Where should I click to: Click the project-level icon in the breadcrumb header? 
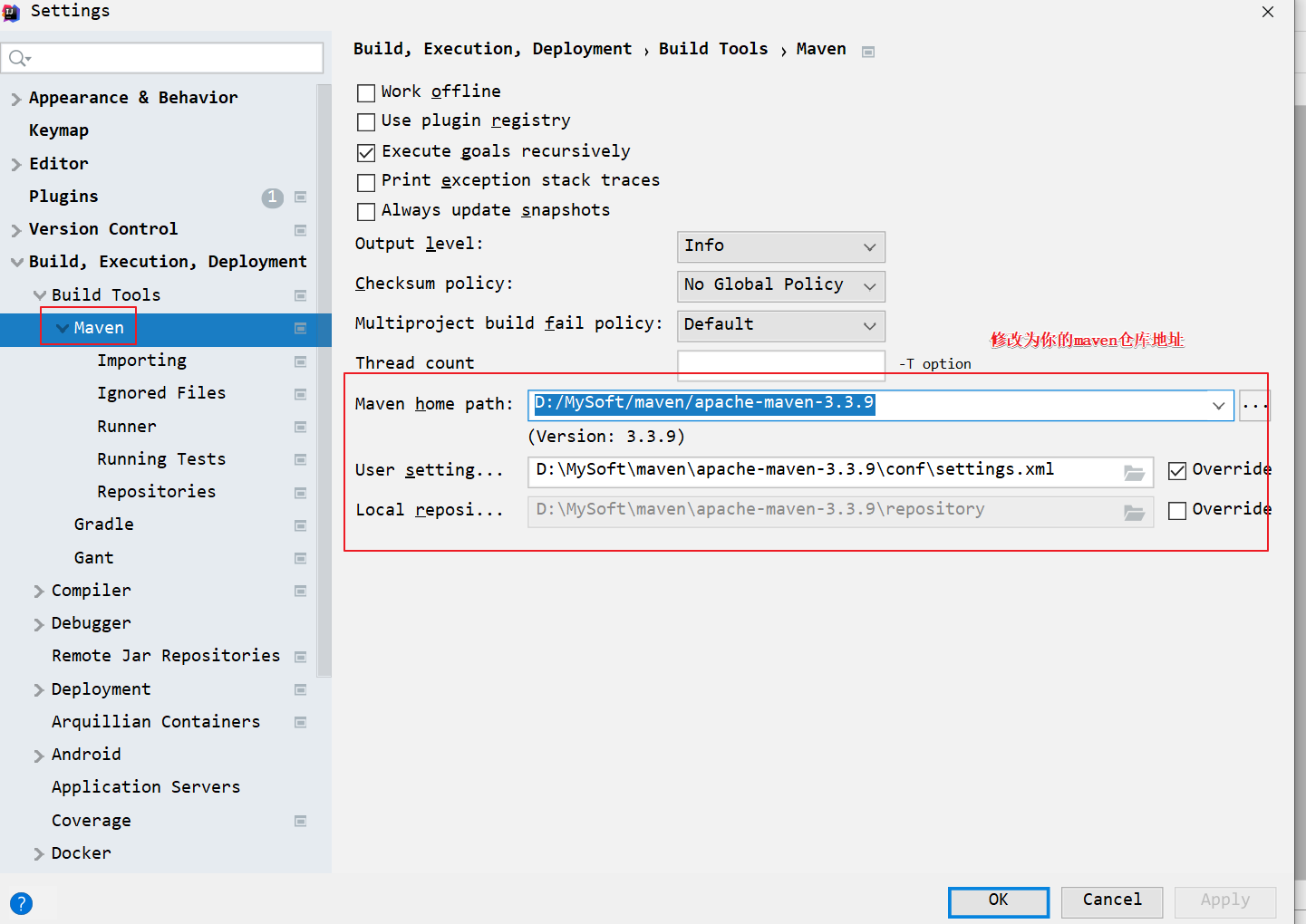click(x=868, y=52)
